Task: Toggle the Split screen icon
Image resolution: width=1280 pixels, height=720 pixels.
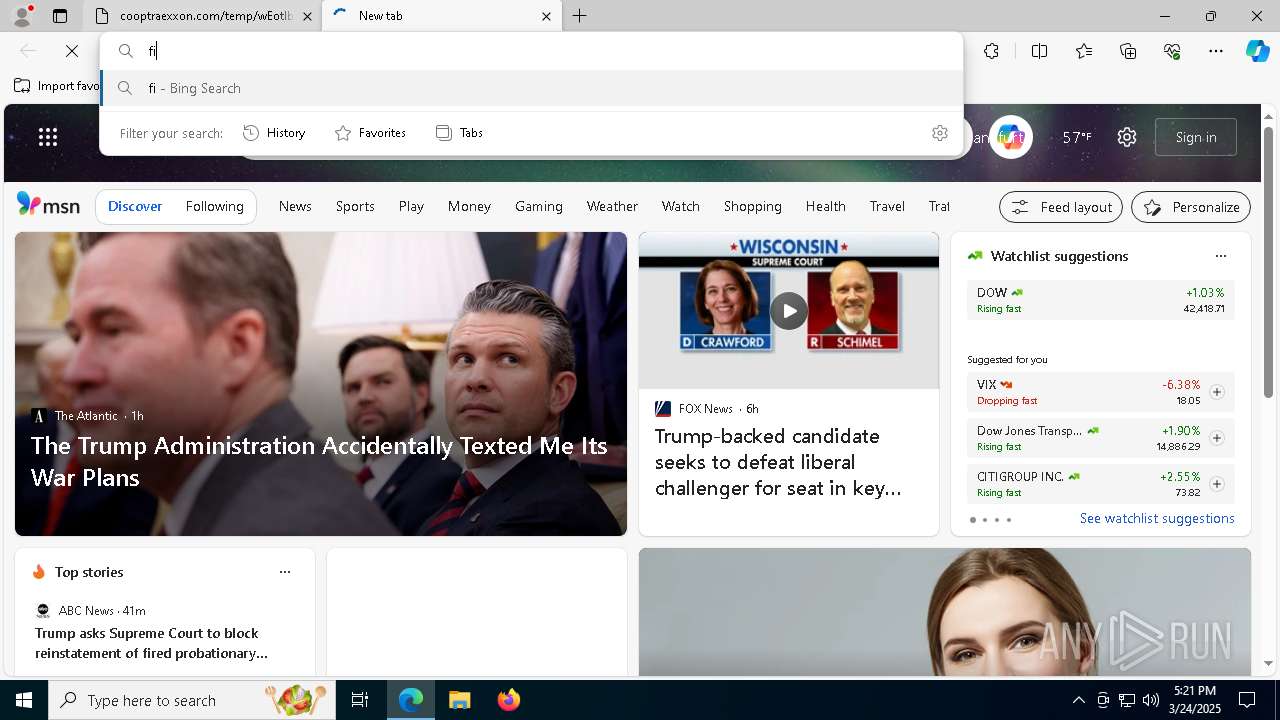Action: [x=1039, y=51]
